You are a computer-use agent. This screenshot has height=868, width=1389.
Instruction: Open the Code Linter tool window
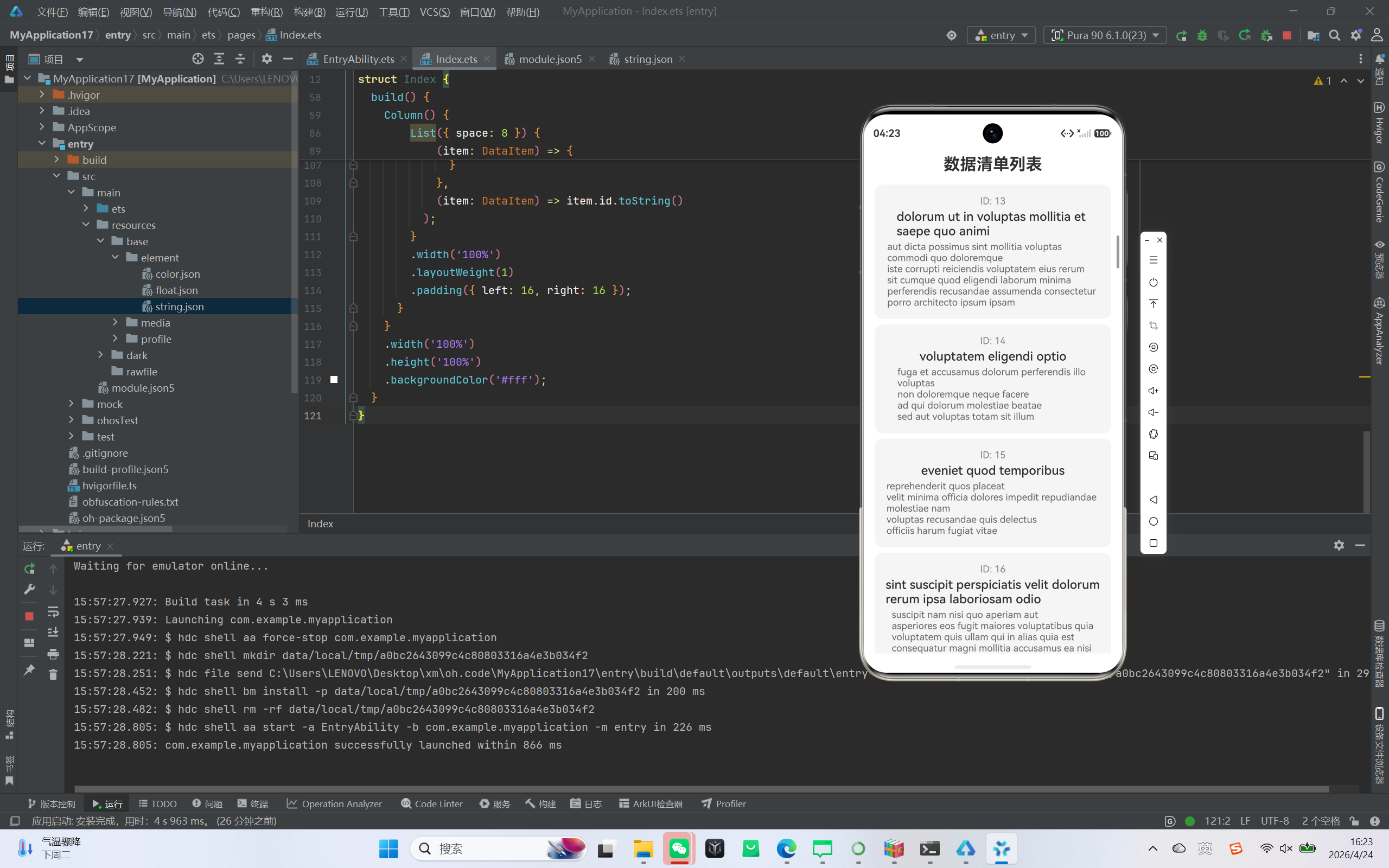(x=432, y=803)
